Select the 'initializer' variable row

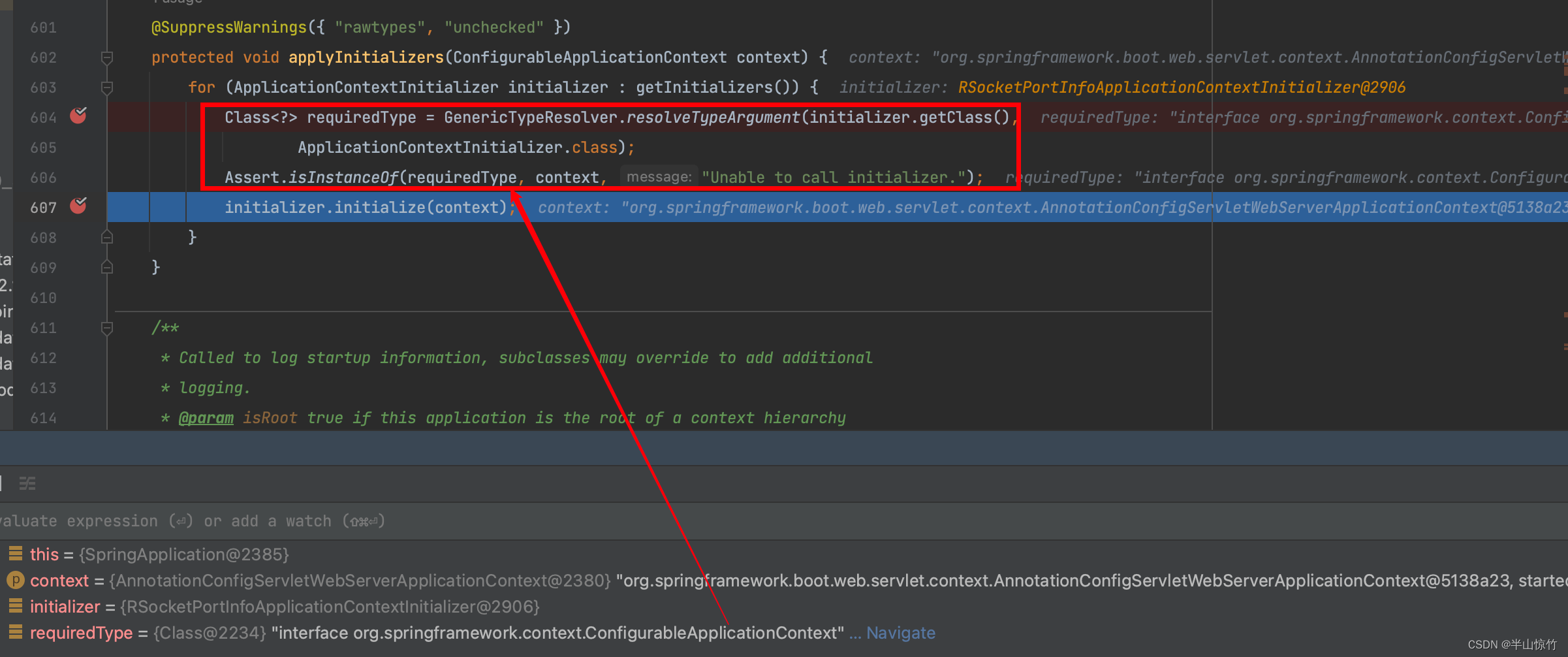tap(784, 607)
